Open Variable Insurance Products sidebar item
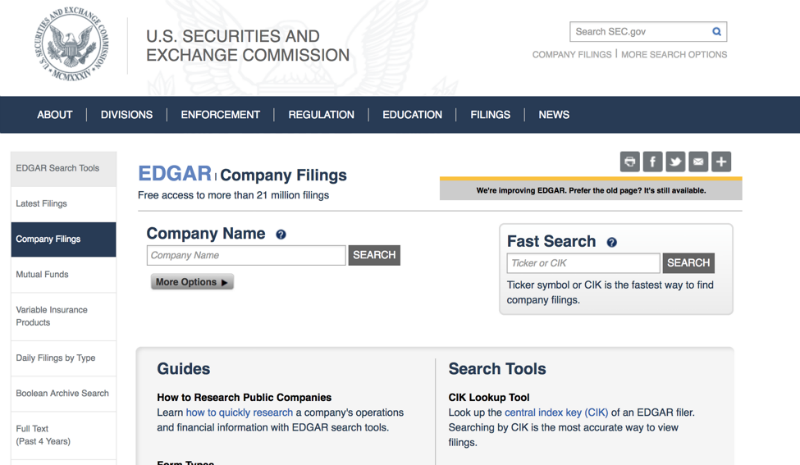800x465 pixels. (x=63, y=316)
